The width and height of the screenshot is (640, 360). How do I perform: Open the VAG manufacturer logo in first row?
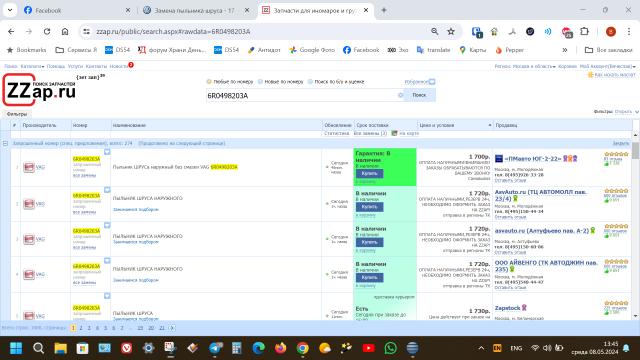pos(29,167)
